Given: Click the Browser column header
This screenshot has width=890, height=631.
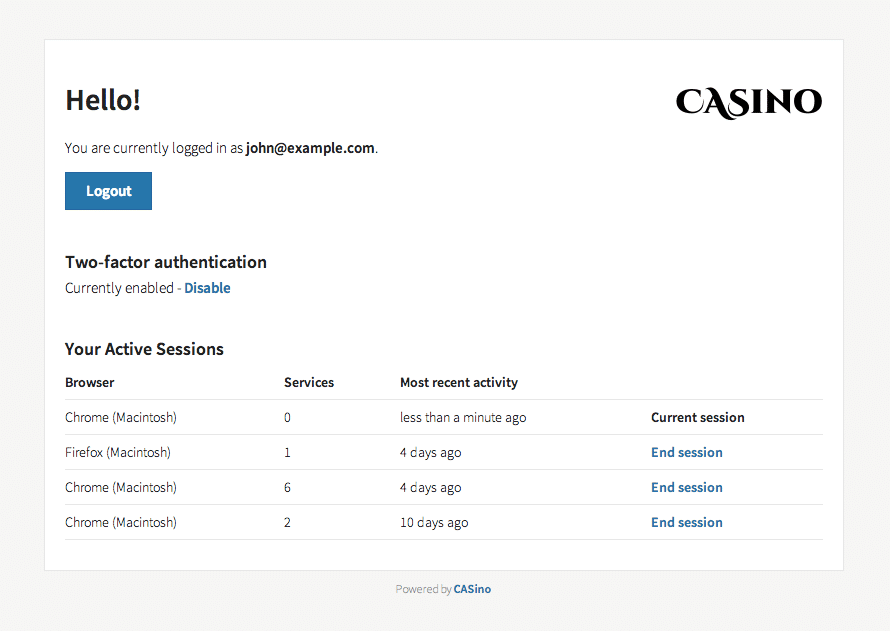Looking at the screenshot, I should [90, 382].
